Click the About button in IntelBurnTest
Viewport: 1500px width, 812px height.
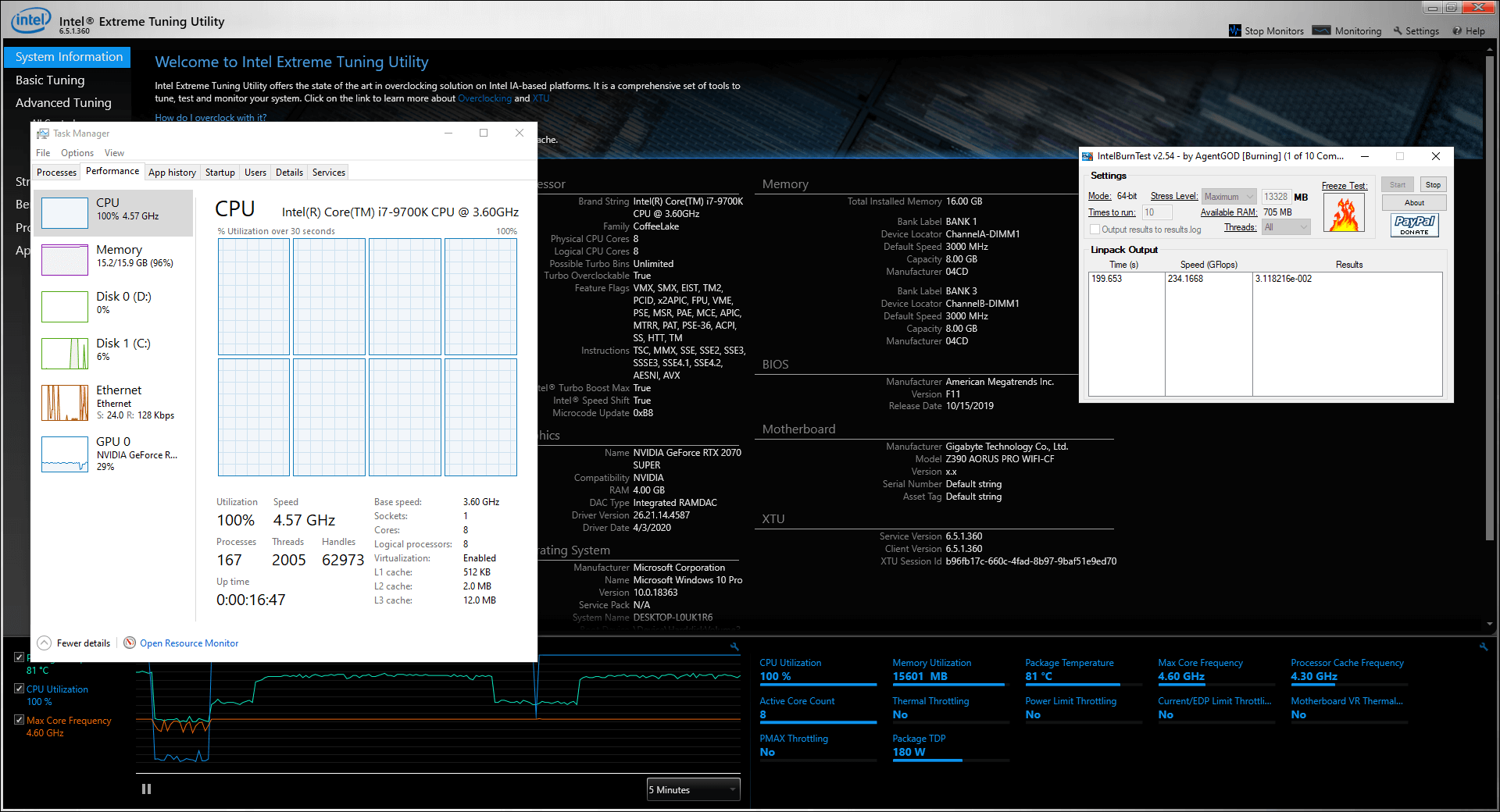1414,203
